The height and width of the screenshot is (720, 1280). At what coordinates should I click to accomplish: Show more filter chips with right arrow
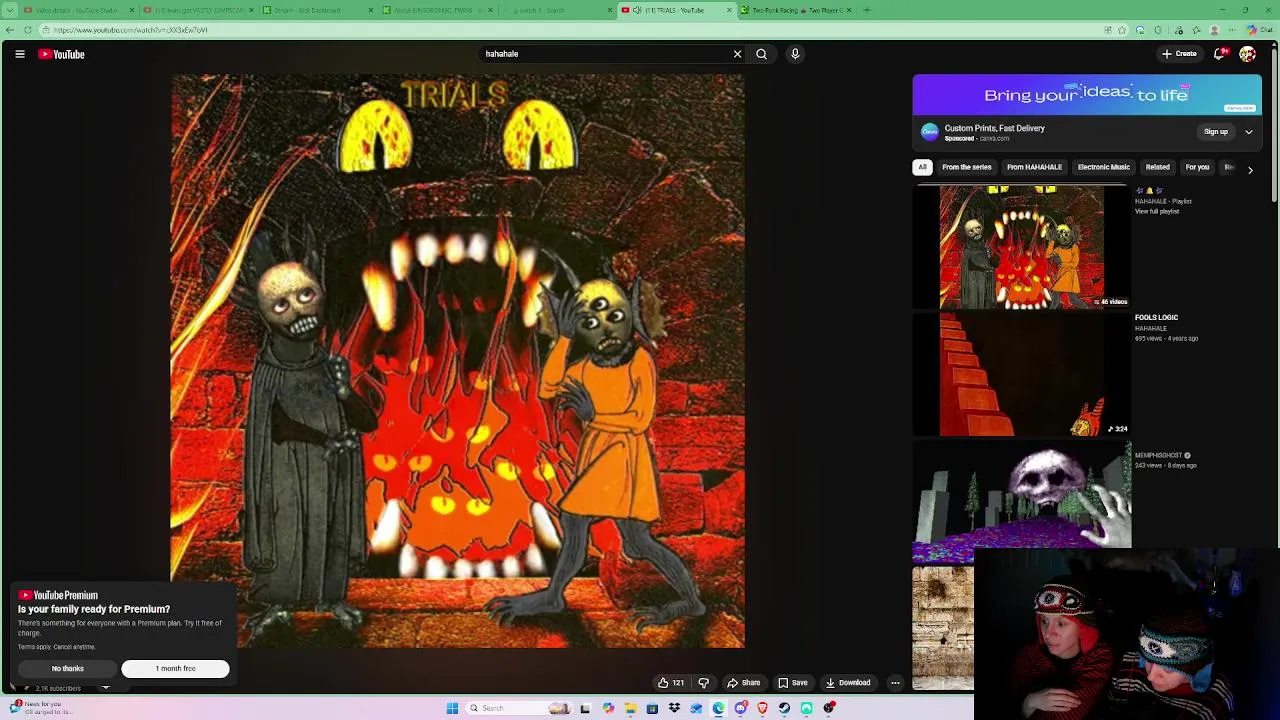pyautogui.click(x=1250, y=169)
